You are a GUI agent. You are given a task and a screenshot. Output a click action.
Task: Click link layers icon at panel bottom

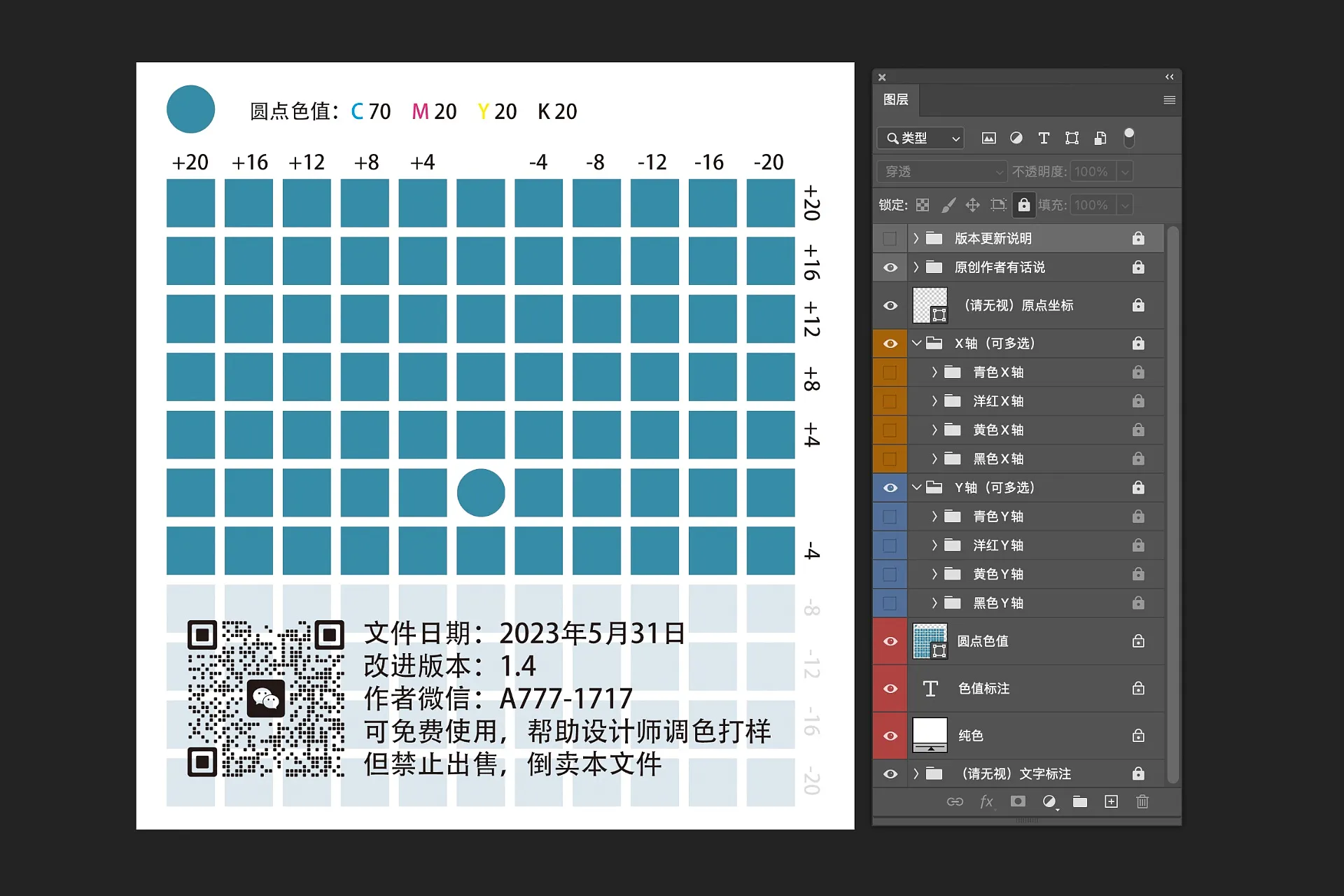pos(955,801)
